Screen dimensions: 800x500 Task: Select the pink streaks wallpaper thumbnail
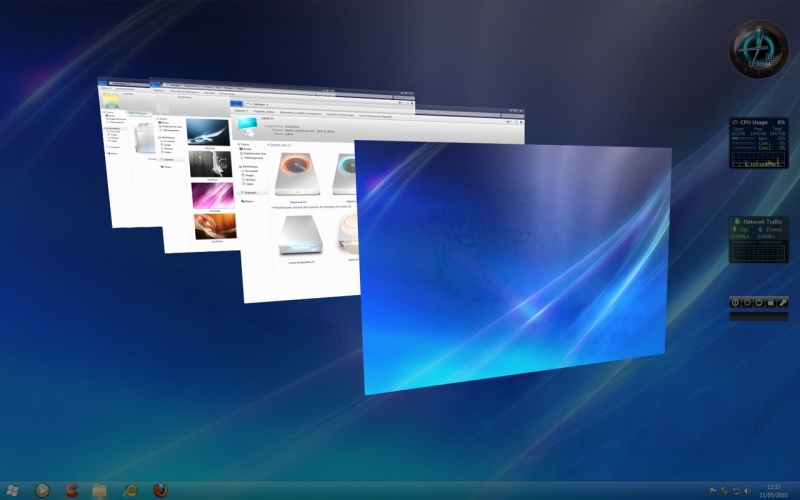click(x=213, y=195)
